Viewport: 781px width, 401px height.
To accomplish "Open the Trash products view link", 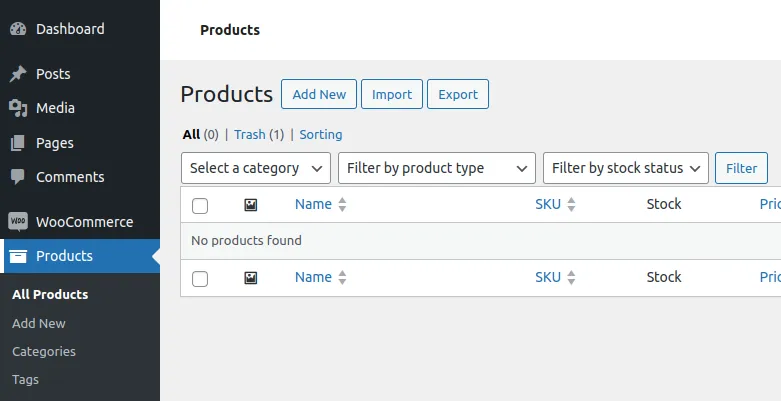I will point(250,134).
